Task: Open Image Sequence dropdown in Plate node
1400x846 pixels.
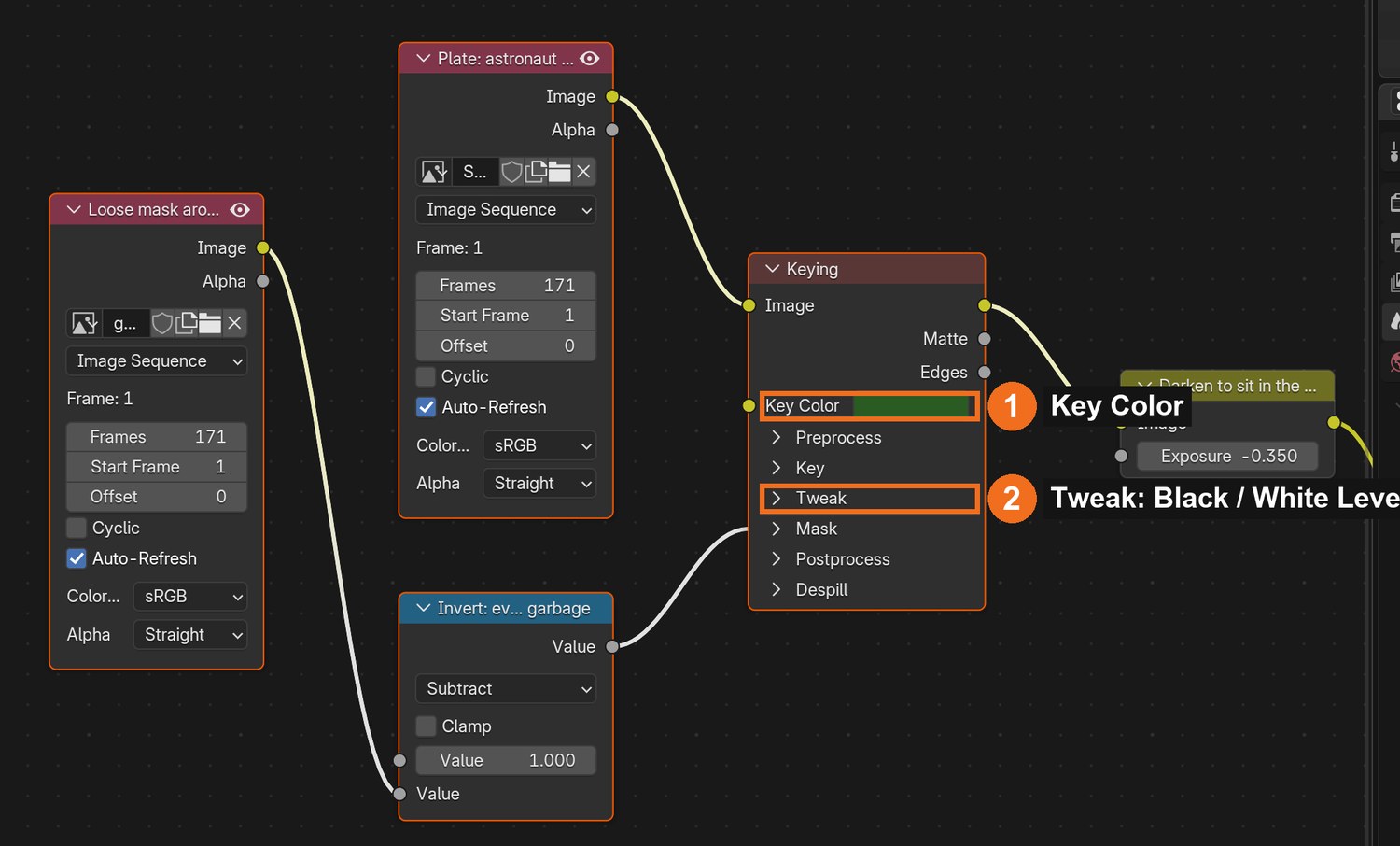Action: (x=506, y=210)
